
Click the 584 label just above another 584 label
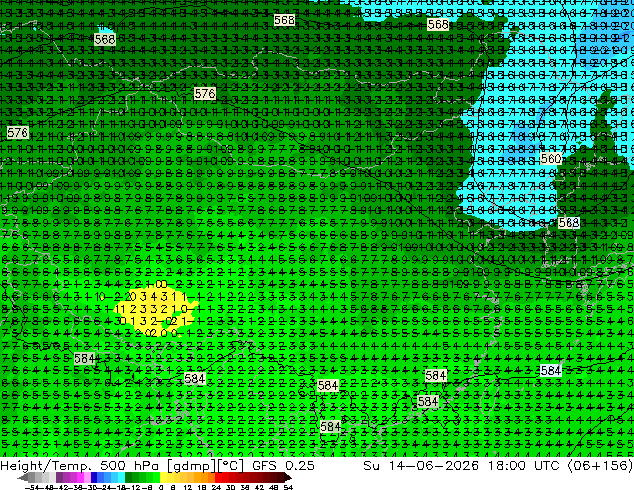435,376
